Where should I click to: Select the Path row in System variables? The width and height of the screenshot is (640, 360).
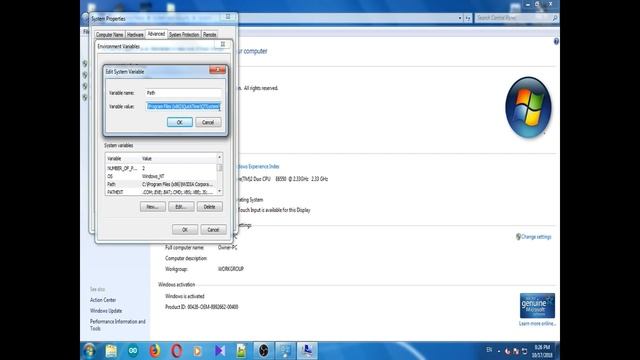(161, 184)
